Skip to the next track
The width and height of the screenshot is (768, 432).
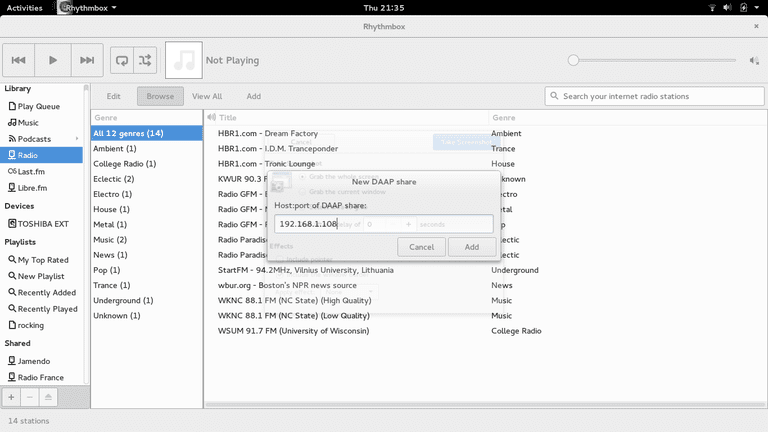(x=87, y=60)
